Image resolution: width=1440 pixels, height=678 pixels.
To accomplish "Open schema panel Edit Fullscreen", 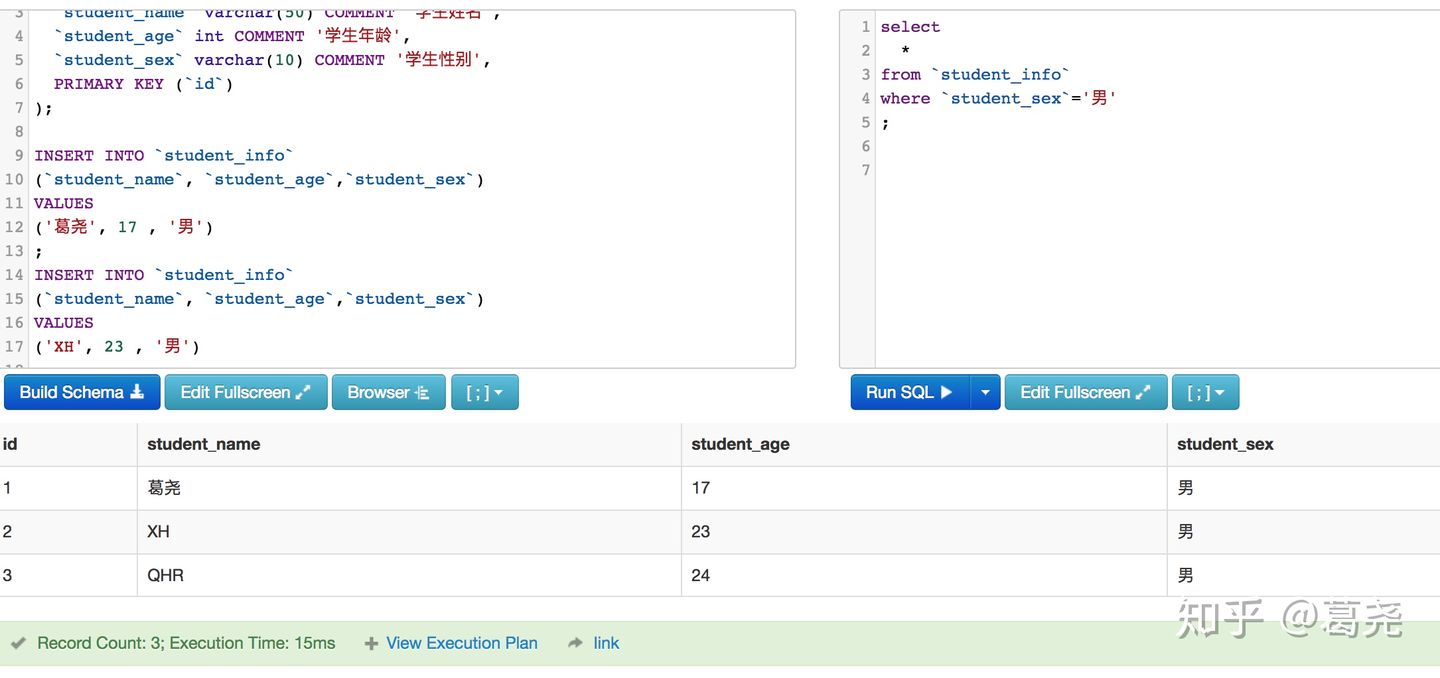I will 245,392.
